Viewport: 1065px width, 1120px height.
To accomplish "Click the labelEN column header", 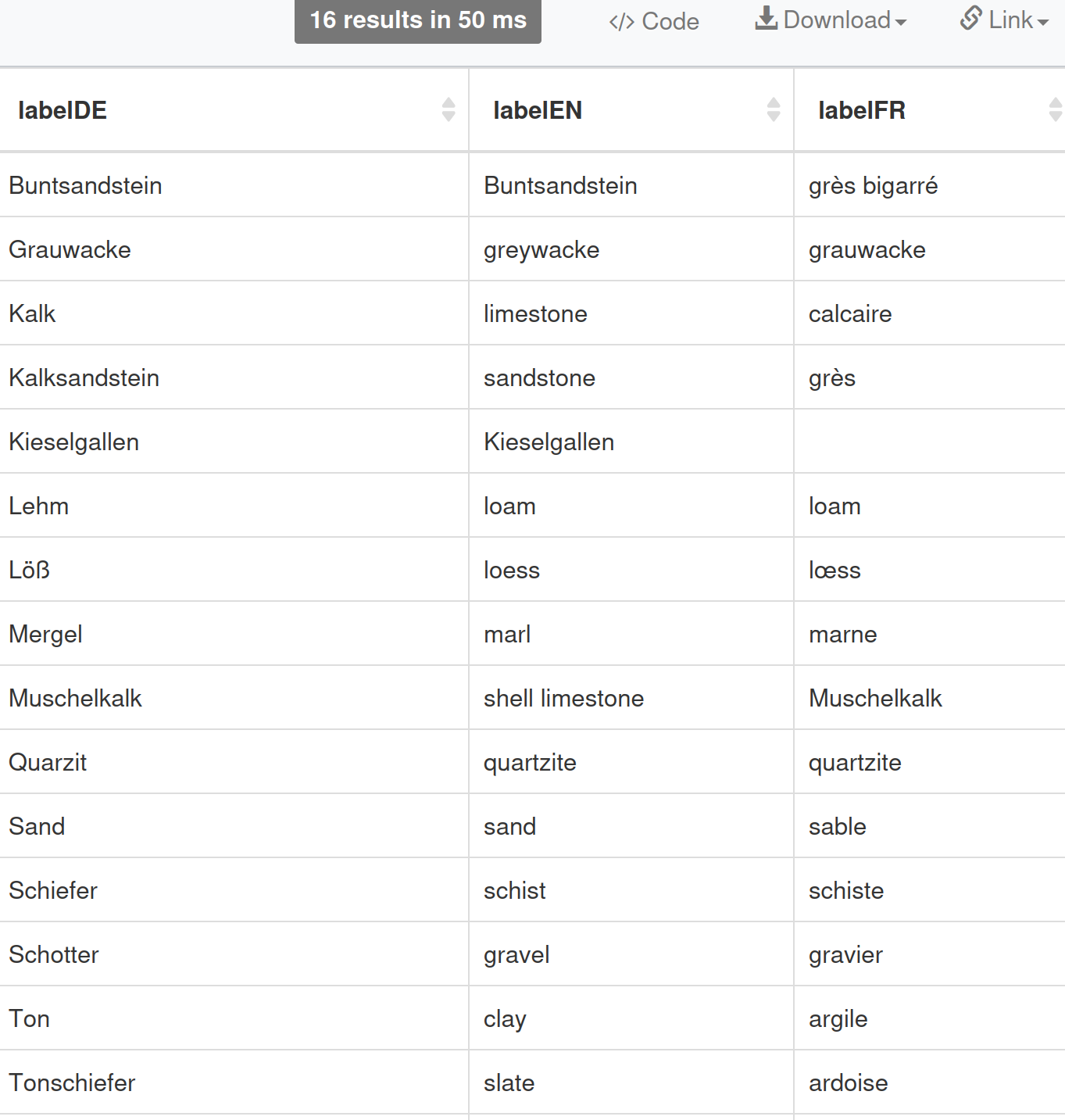I will pyautogui.click(x=538, y=110).
